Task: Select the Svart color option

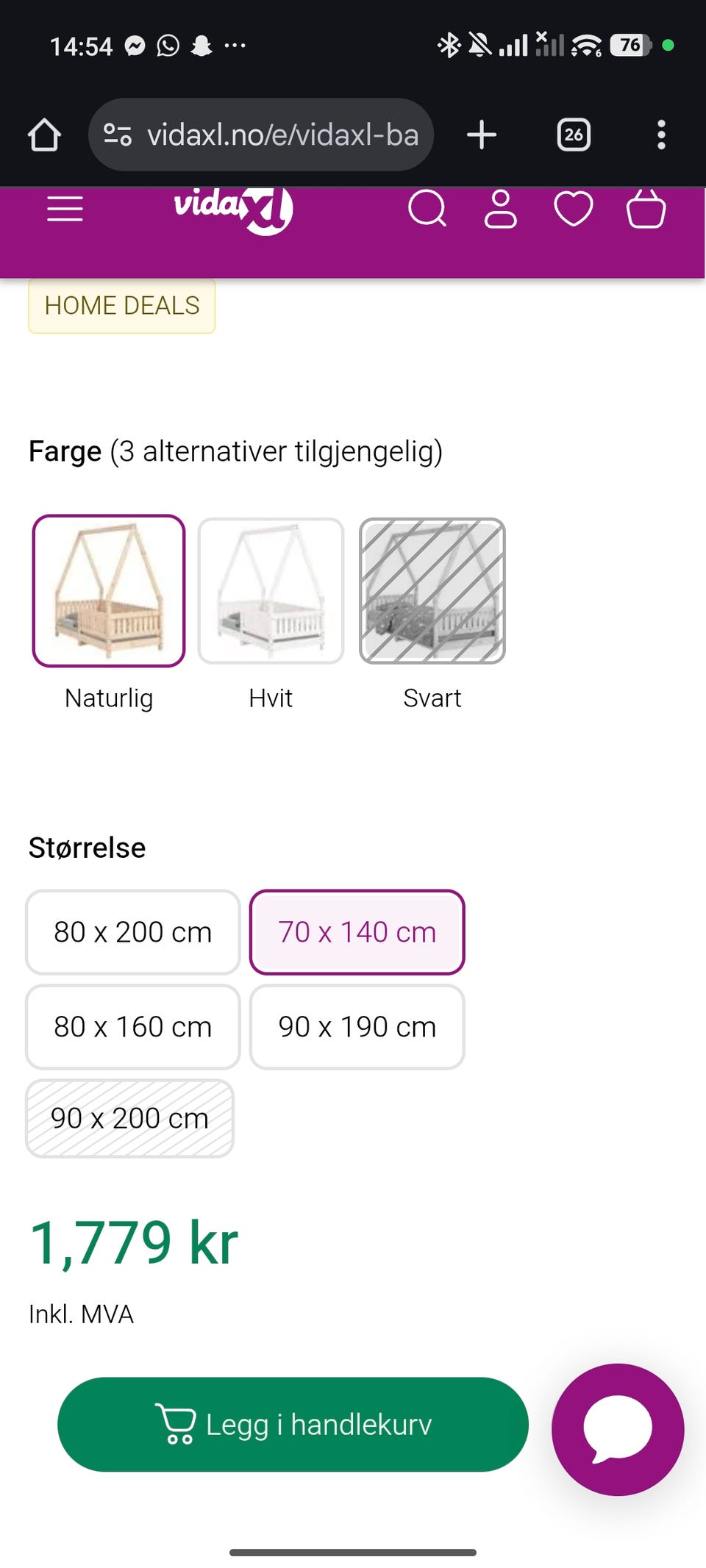Action: 432,591
